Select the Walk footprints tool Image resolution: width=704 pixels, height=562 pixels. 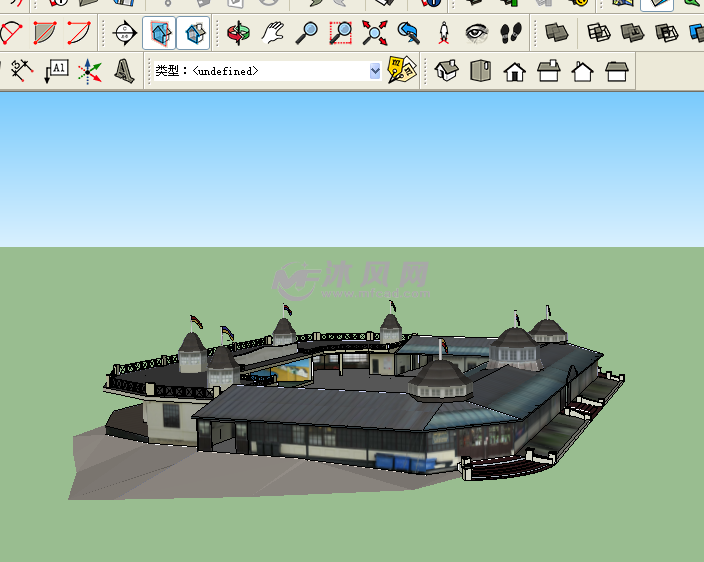click(511, 33)
